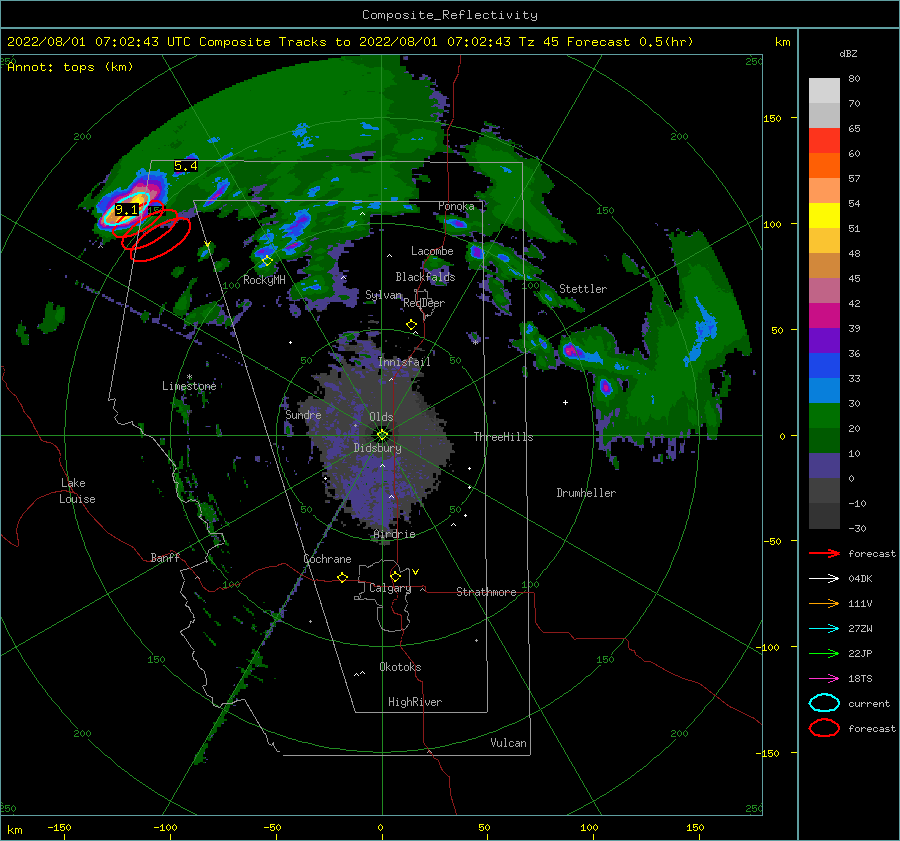Click the RedDeer city label

(x=424, y=303)
